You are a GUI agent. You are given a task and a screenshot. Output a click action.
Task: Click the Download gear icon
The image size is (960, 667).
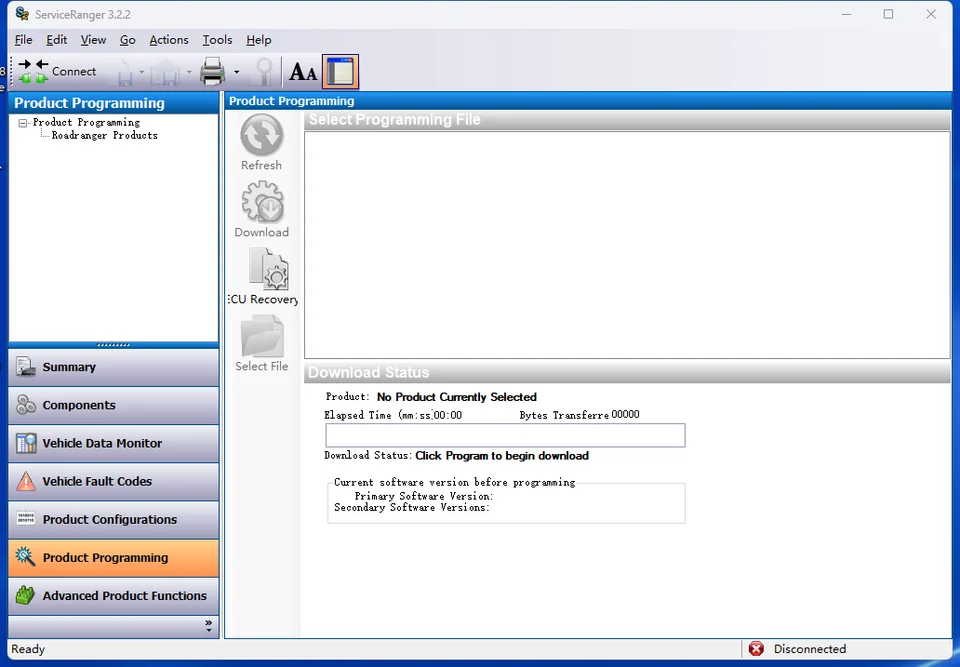(262, 202)
